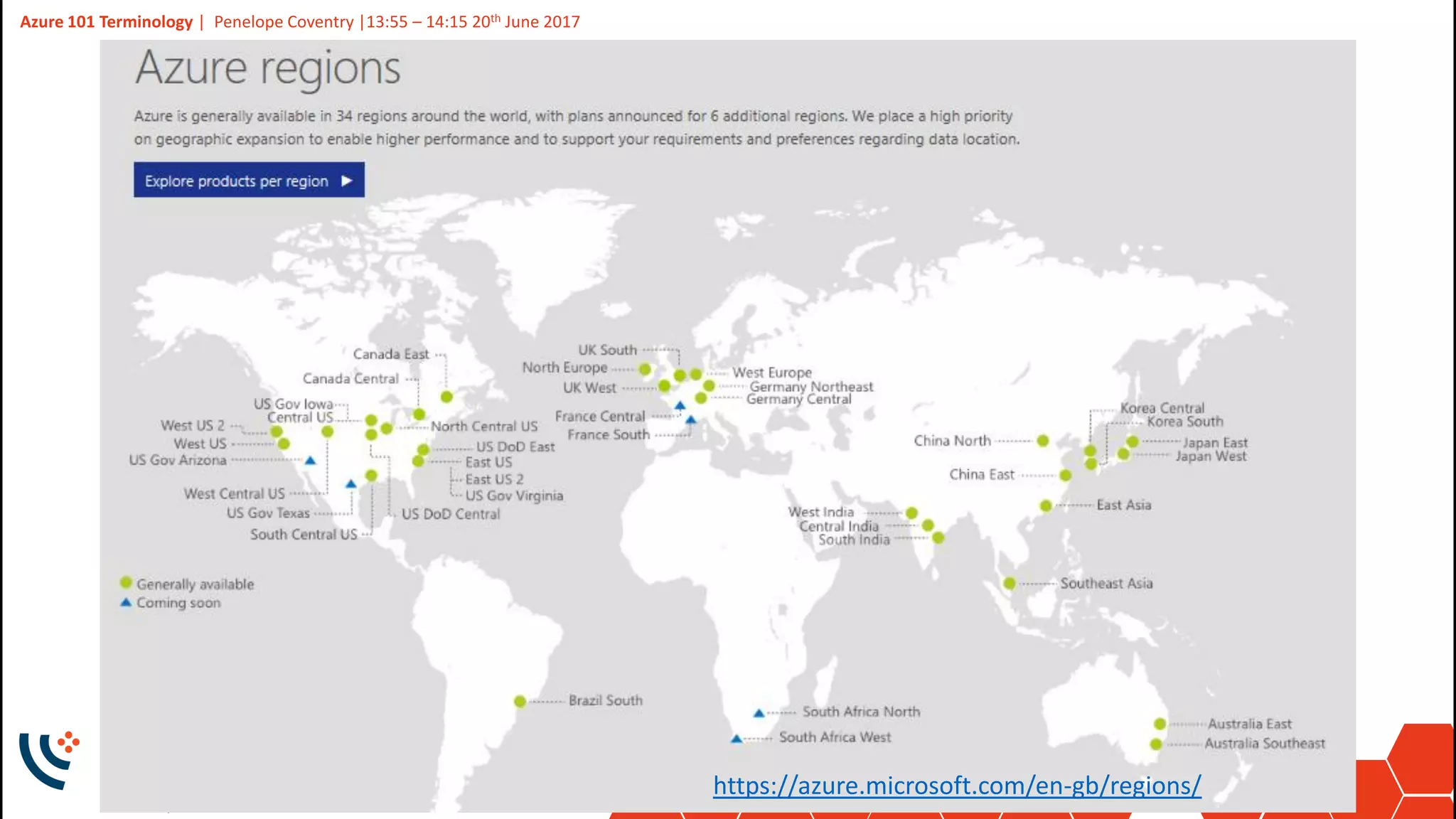The width and height of the screenshot is (1456, 819).
Task: Click the US Gov Virginia label
Action: point(514,496)
